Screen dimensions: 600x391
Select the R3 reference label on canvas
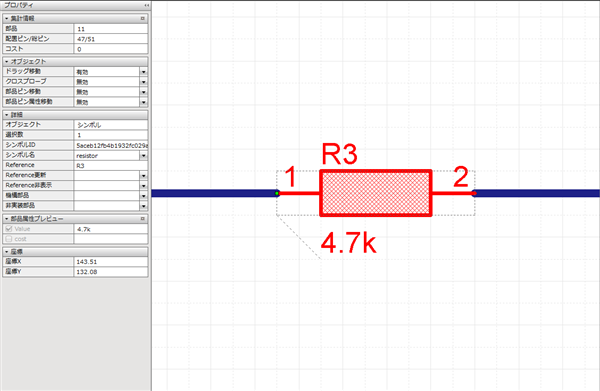339,154
